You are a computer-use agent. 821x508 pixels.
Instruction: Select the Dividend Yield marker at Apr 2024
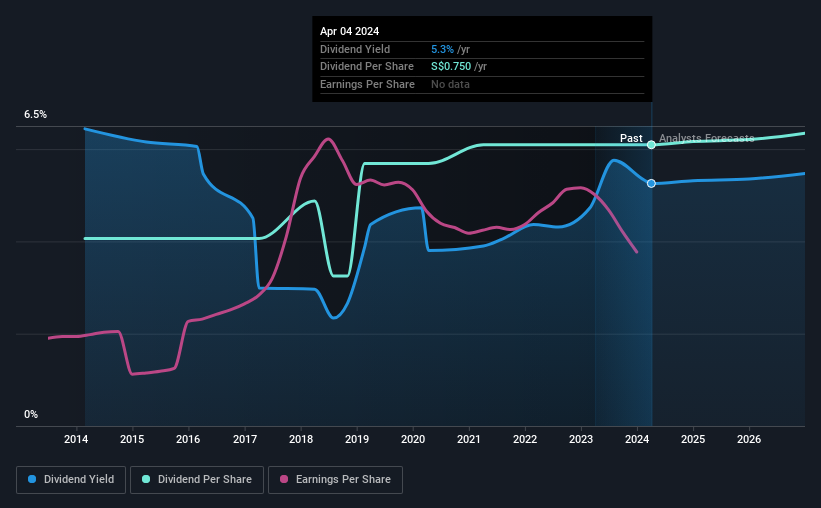(651, 183)
